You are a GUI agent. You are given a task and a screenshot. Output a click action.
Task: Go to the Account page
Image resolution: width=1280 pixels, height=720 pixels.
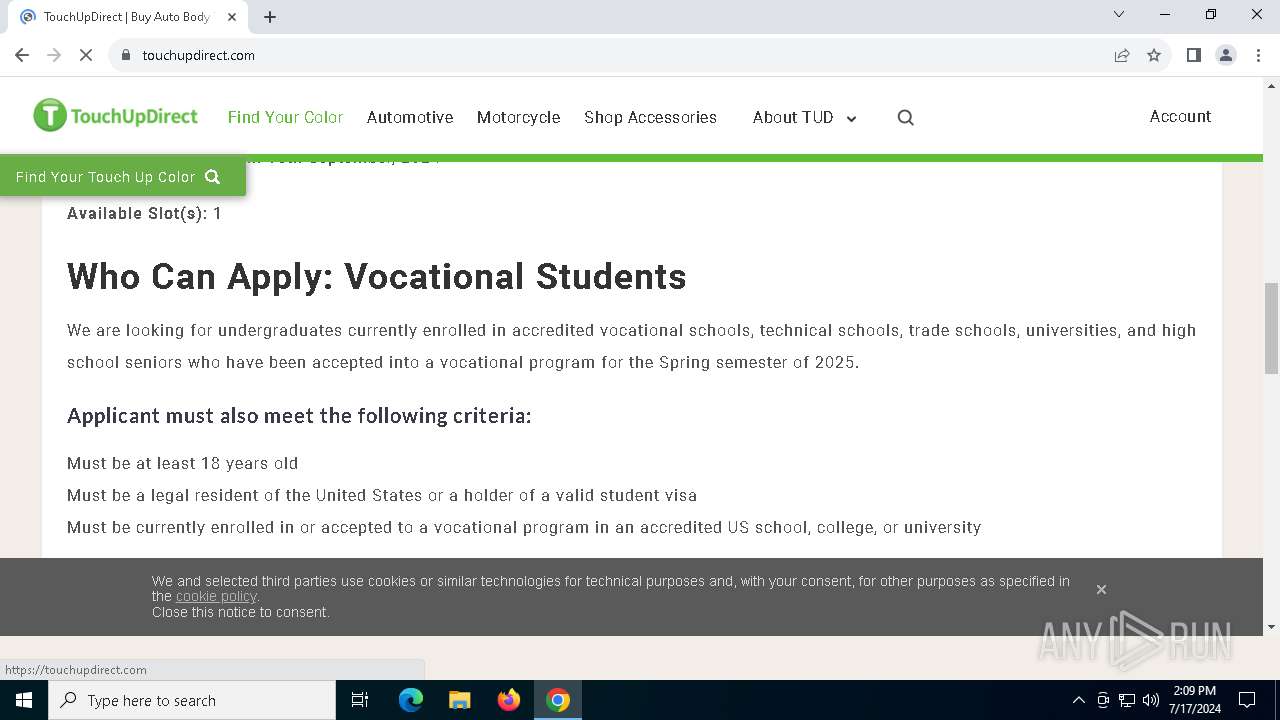(x=1180, y=116)
